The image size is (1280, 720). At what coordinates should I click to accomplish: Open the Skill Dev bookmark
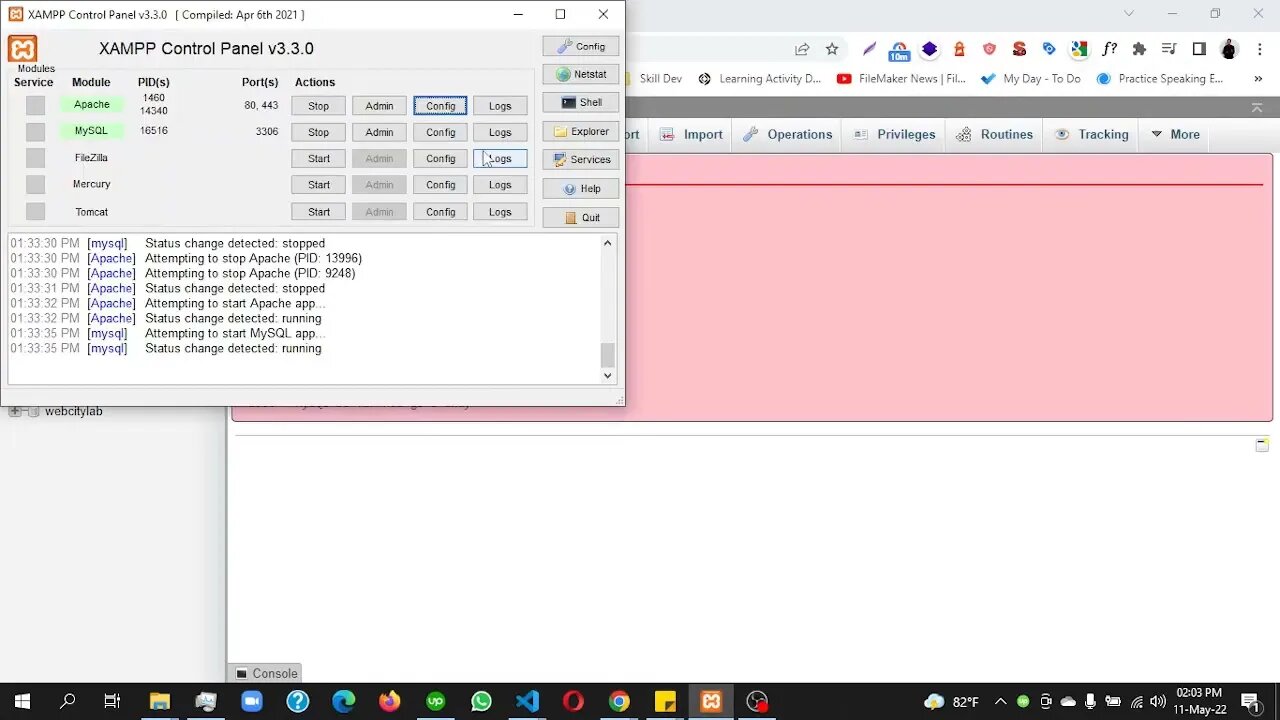[661, 78]
